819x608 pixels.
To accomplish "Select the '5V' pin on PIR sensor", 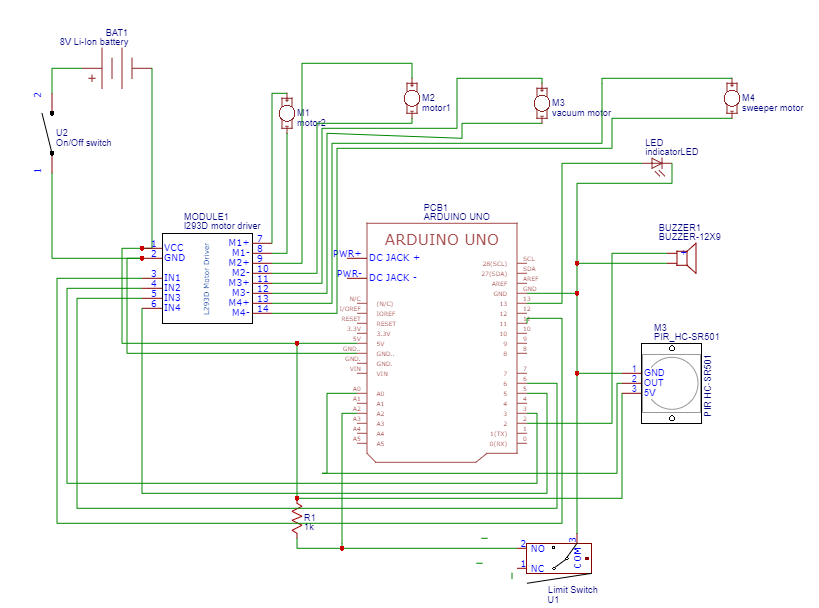I will coord(649,393).
